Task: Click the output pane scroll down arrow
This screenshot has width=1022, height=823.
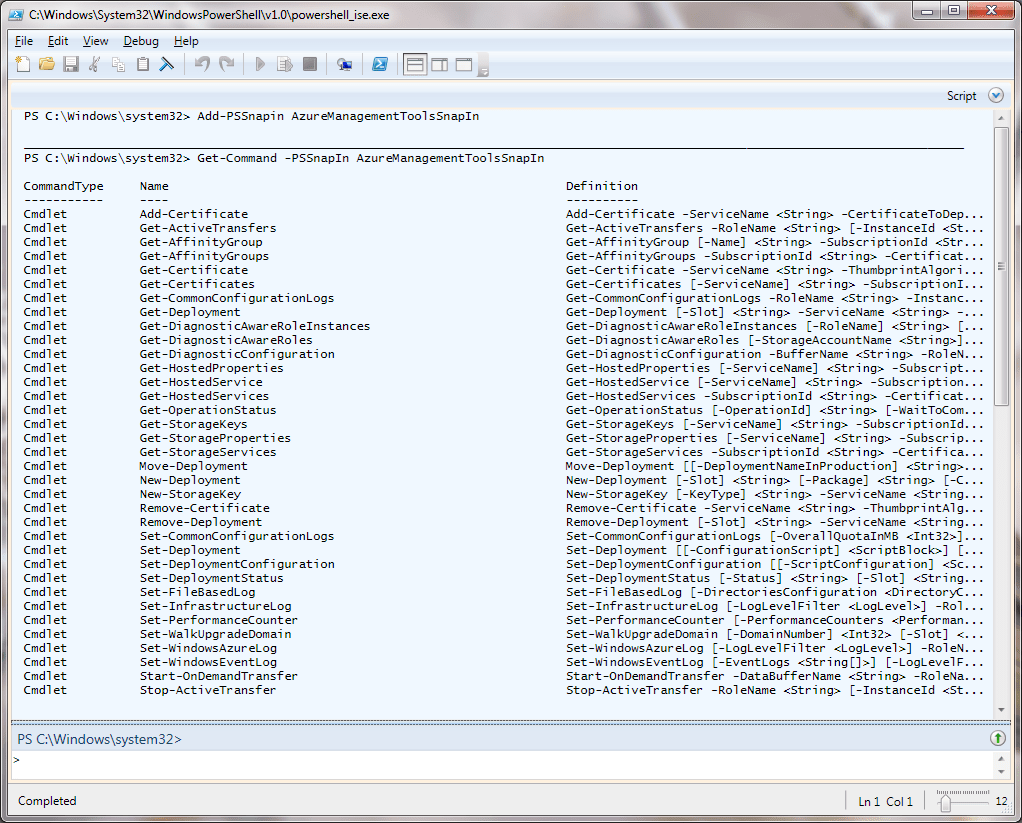Action: [1000, 710]
